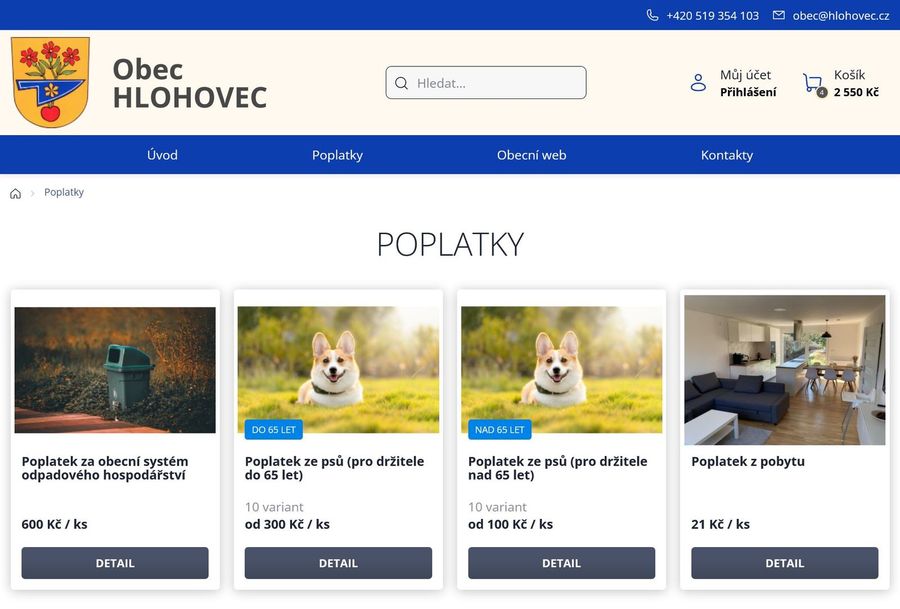Open the user account icon
Screen dimensions: 900x609
[698, 83]
